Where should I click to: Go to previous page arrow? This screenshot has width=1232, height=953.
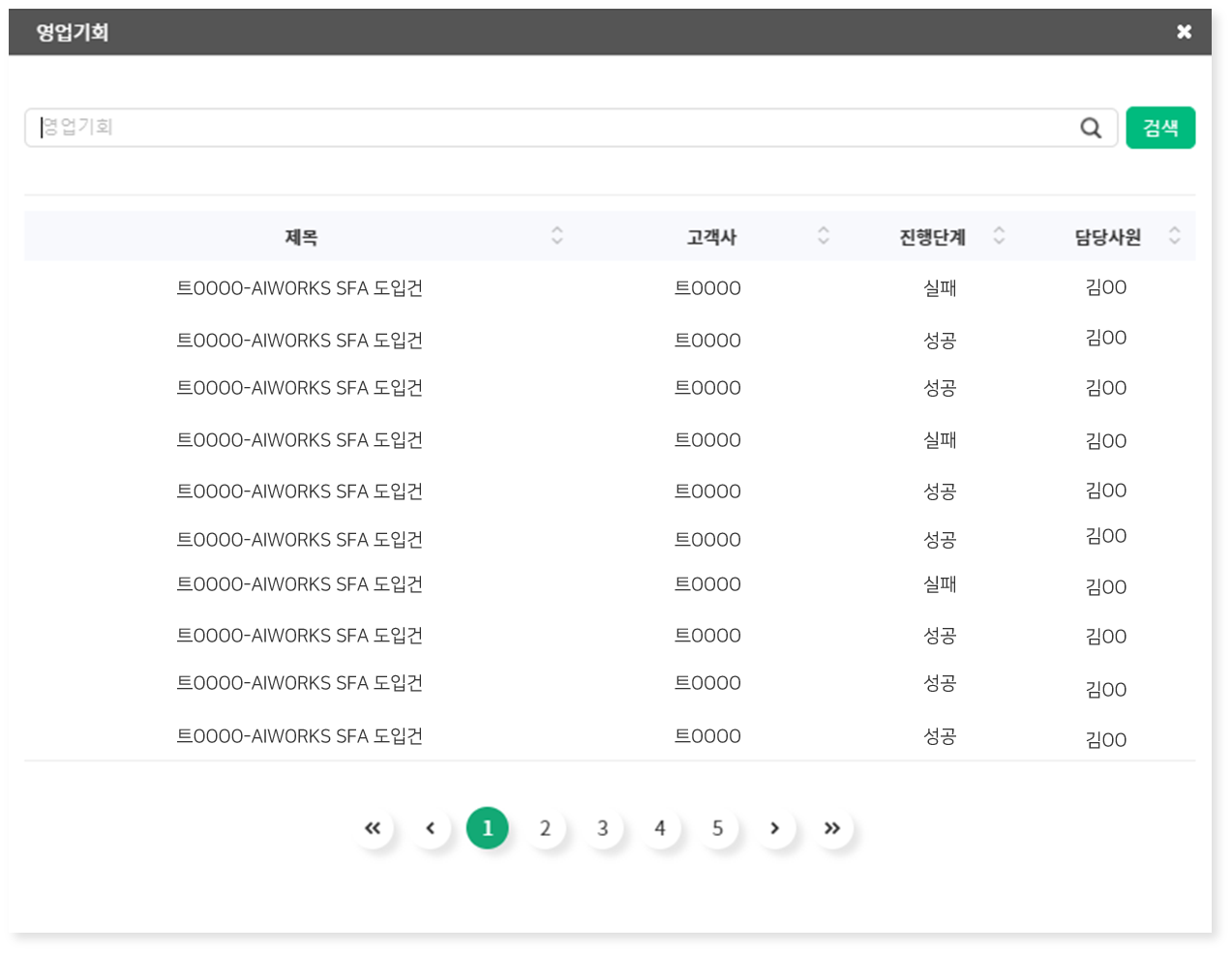click(x=431, y=828)
